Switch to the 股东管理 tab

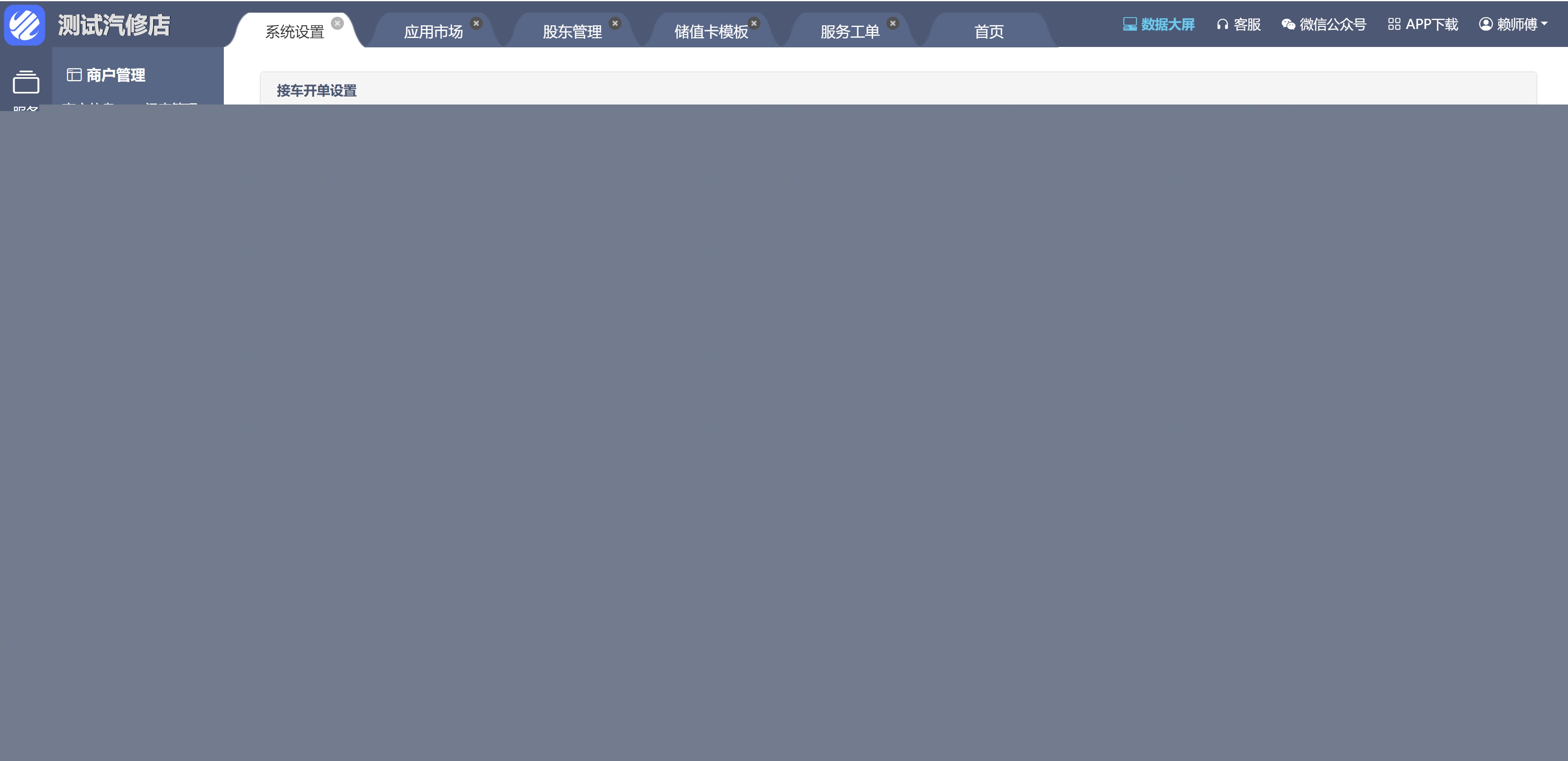coord(572,31)
